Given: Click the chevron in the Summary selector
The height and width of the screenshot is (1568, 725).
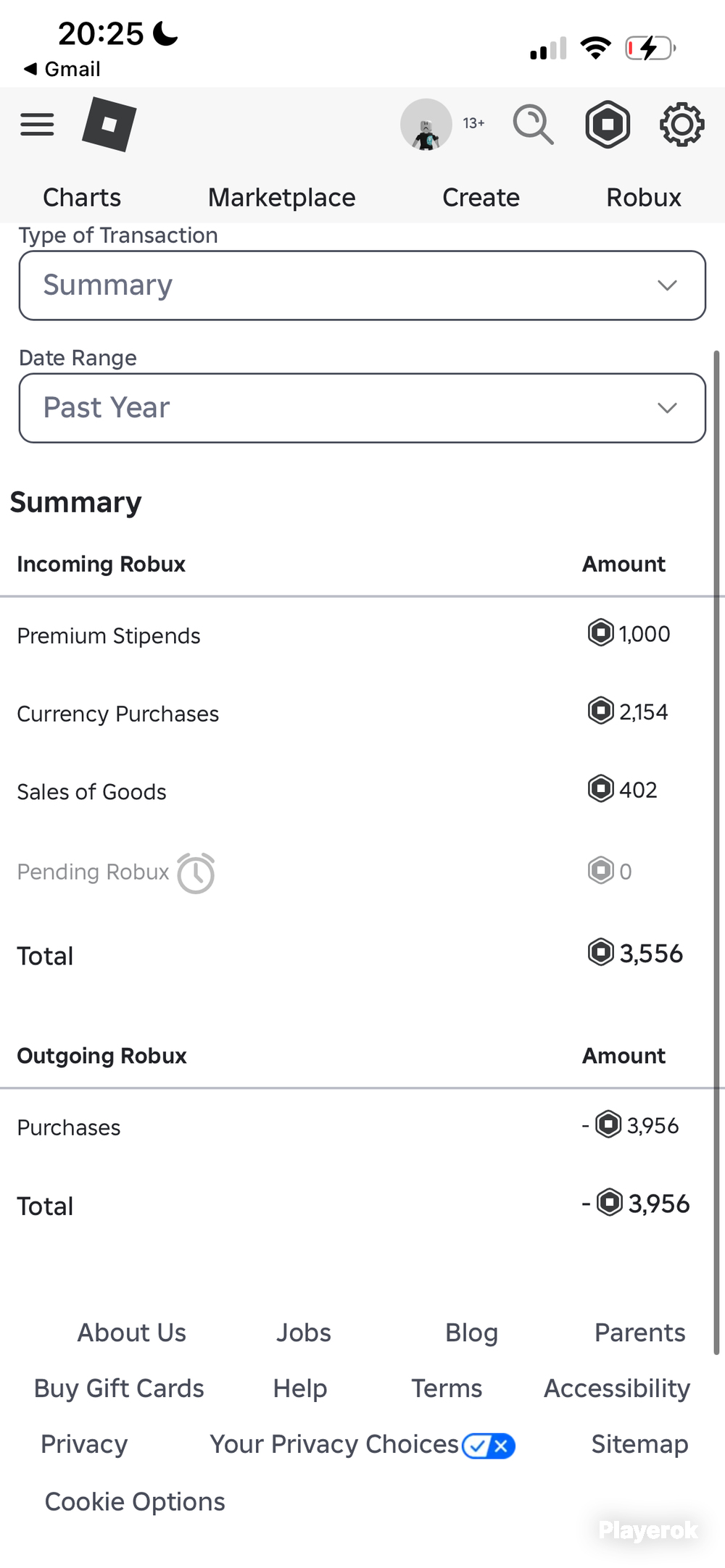Looking at the screenshot, I should [667, 285].
